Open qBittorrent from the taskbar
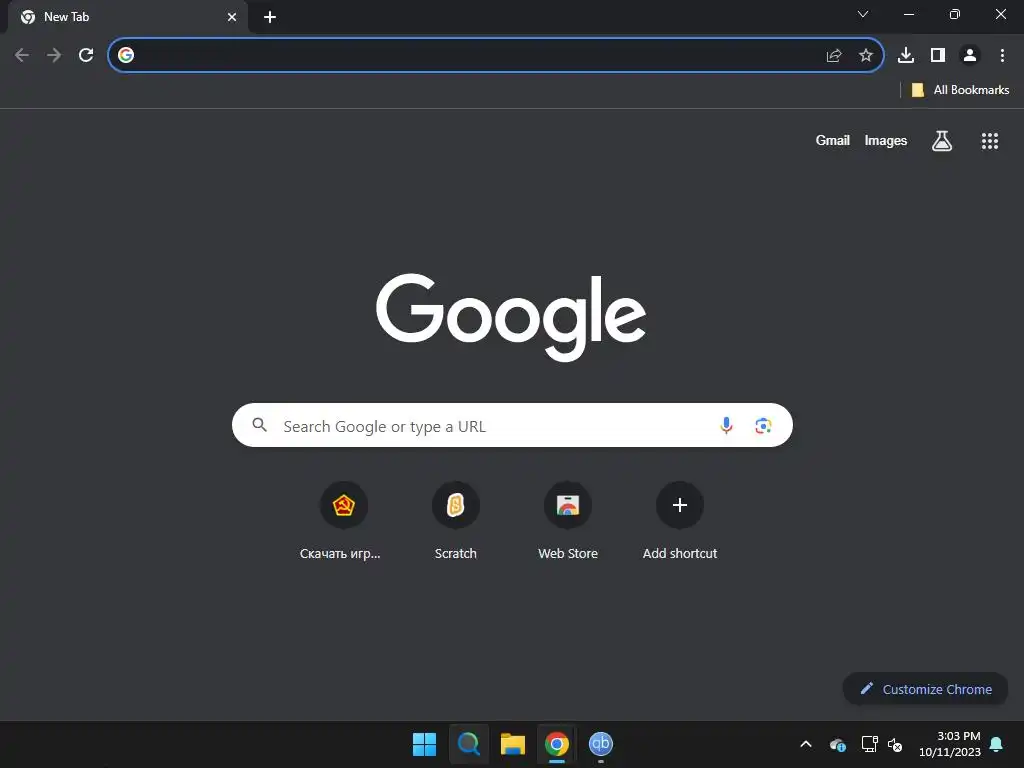The width and height of the screenshot is (1024, 768). 601,744
